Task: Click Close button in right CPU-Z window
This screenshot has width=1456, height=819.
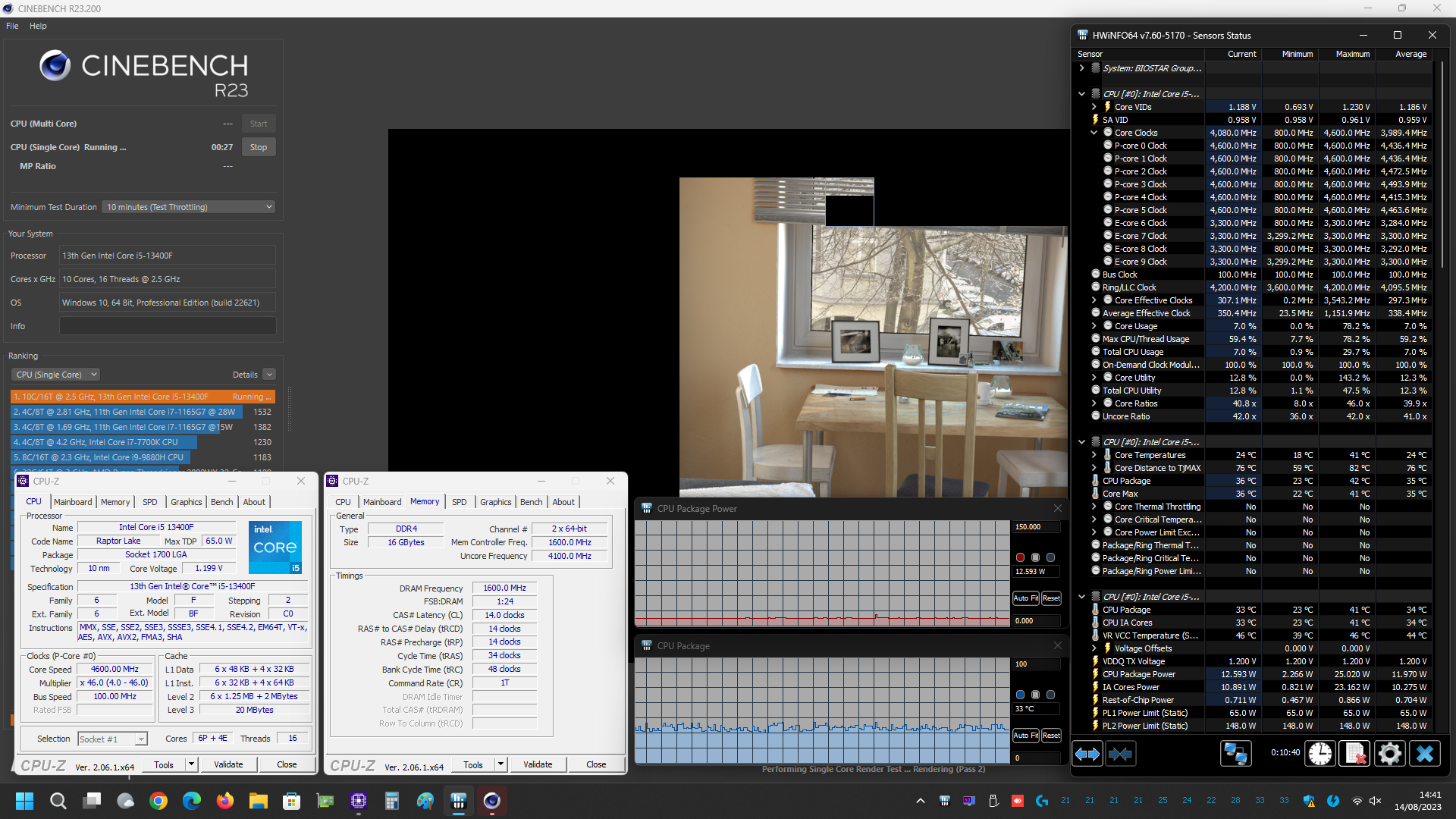Action: click(596, 764)
